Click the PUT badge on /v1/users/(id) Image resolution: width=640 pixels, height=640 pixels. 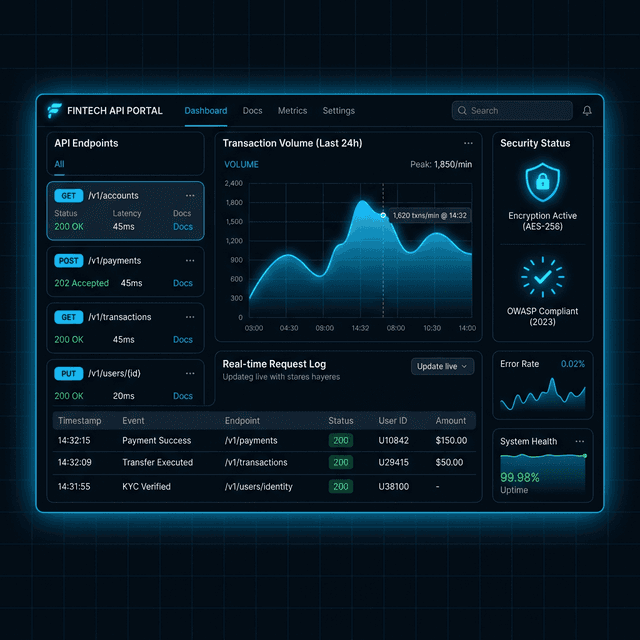(69, 373)
